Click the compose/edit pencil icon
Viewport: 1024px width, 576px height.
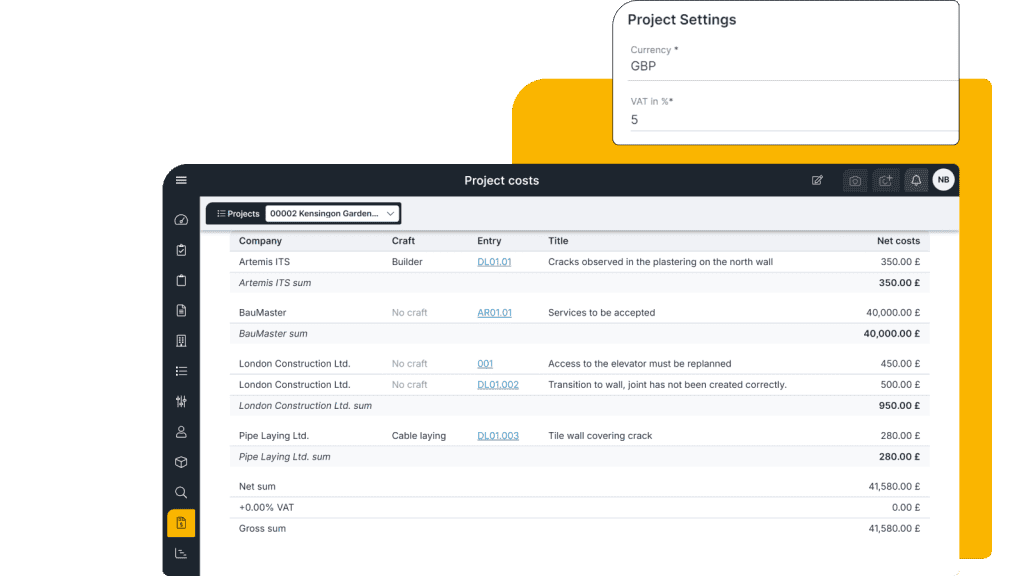817,180
